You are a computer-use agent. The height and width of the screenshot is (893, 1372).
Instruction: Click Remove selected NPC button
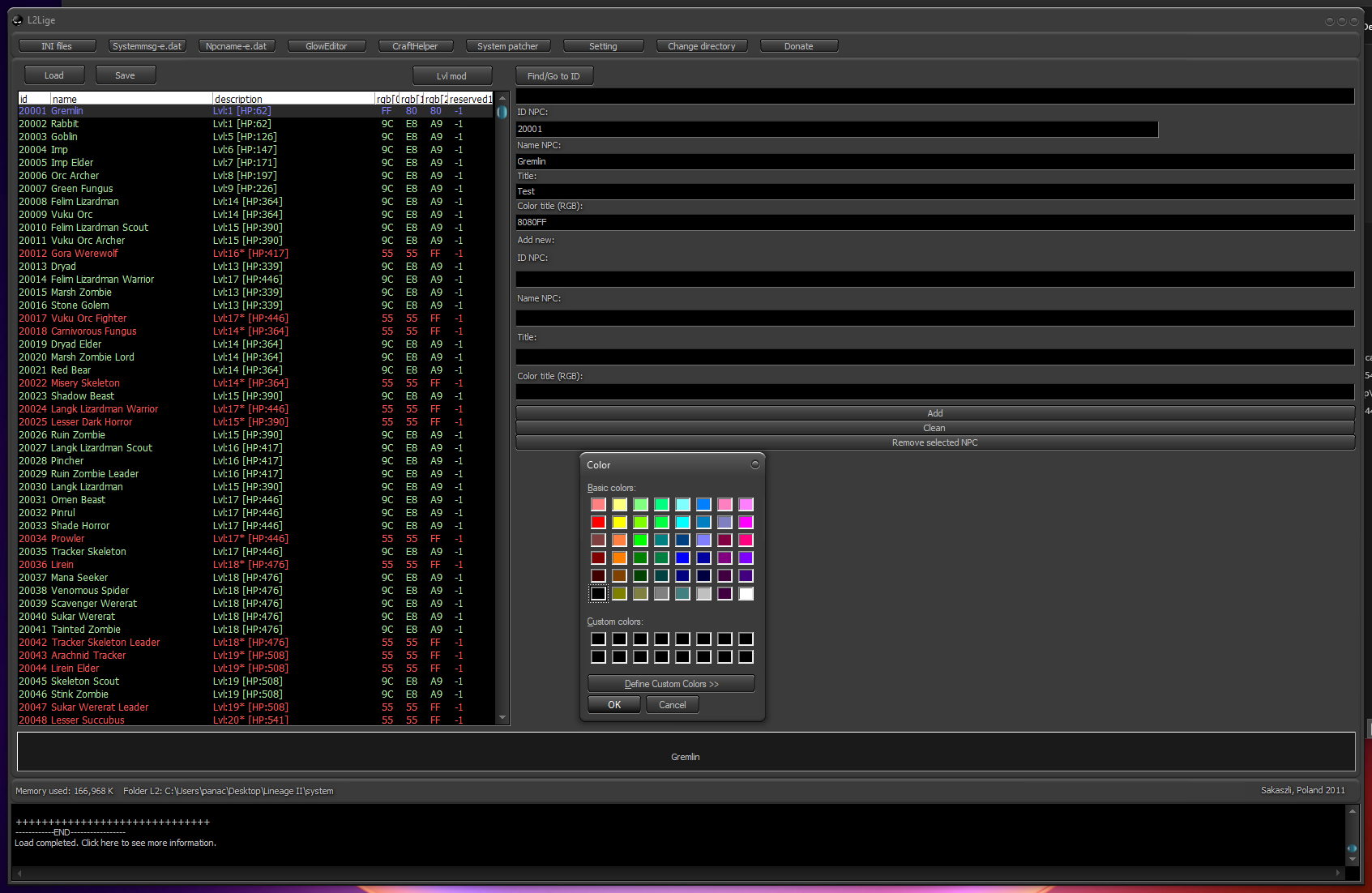(x=934, y=442)
